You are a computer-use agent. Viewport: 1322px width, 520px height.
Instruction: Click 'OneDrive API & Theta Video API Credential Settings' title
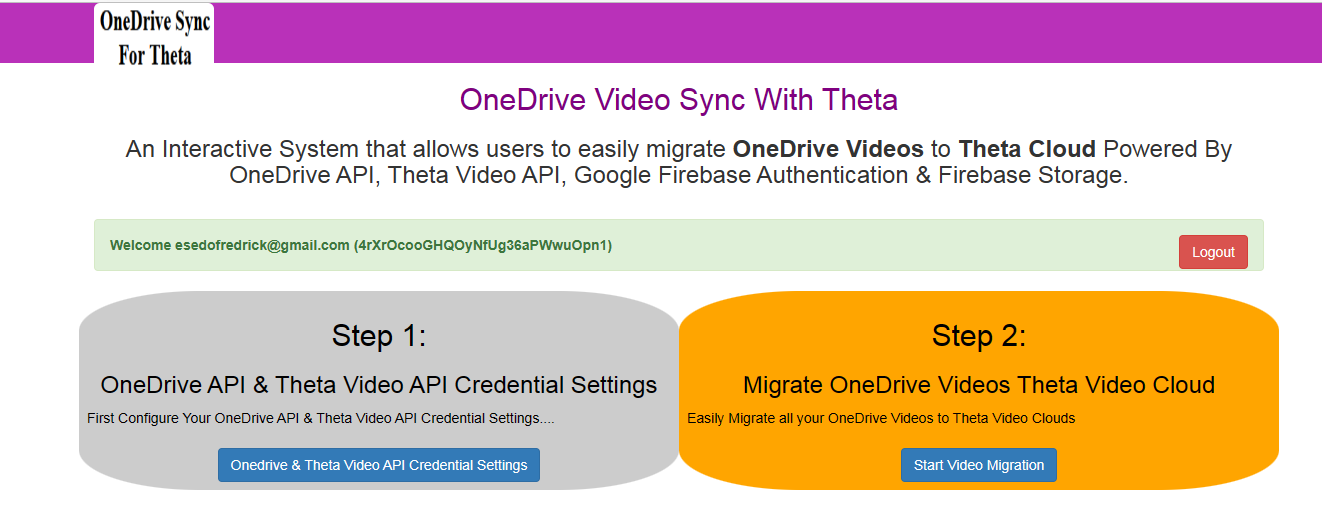[x=379, y=385]
